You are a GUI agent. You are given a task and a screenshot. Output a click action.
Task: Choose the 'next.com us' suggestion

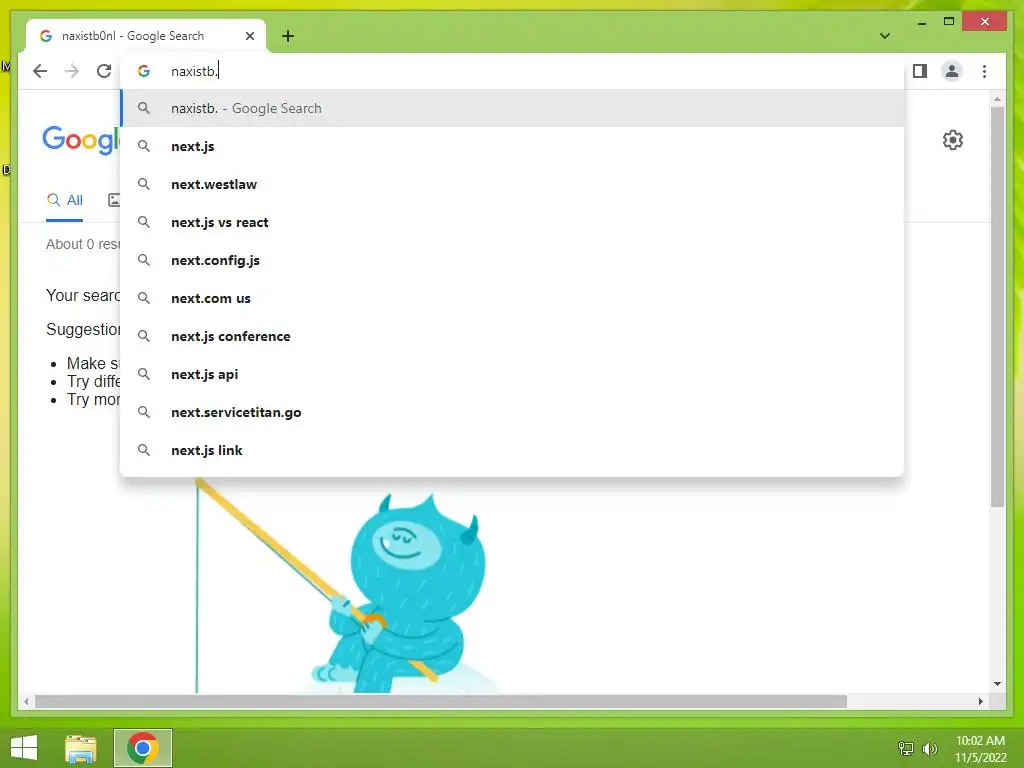(x=512, y=298)
